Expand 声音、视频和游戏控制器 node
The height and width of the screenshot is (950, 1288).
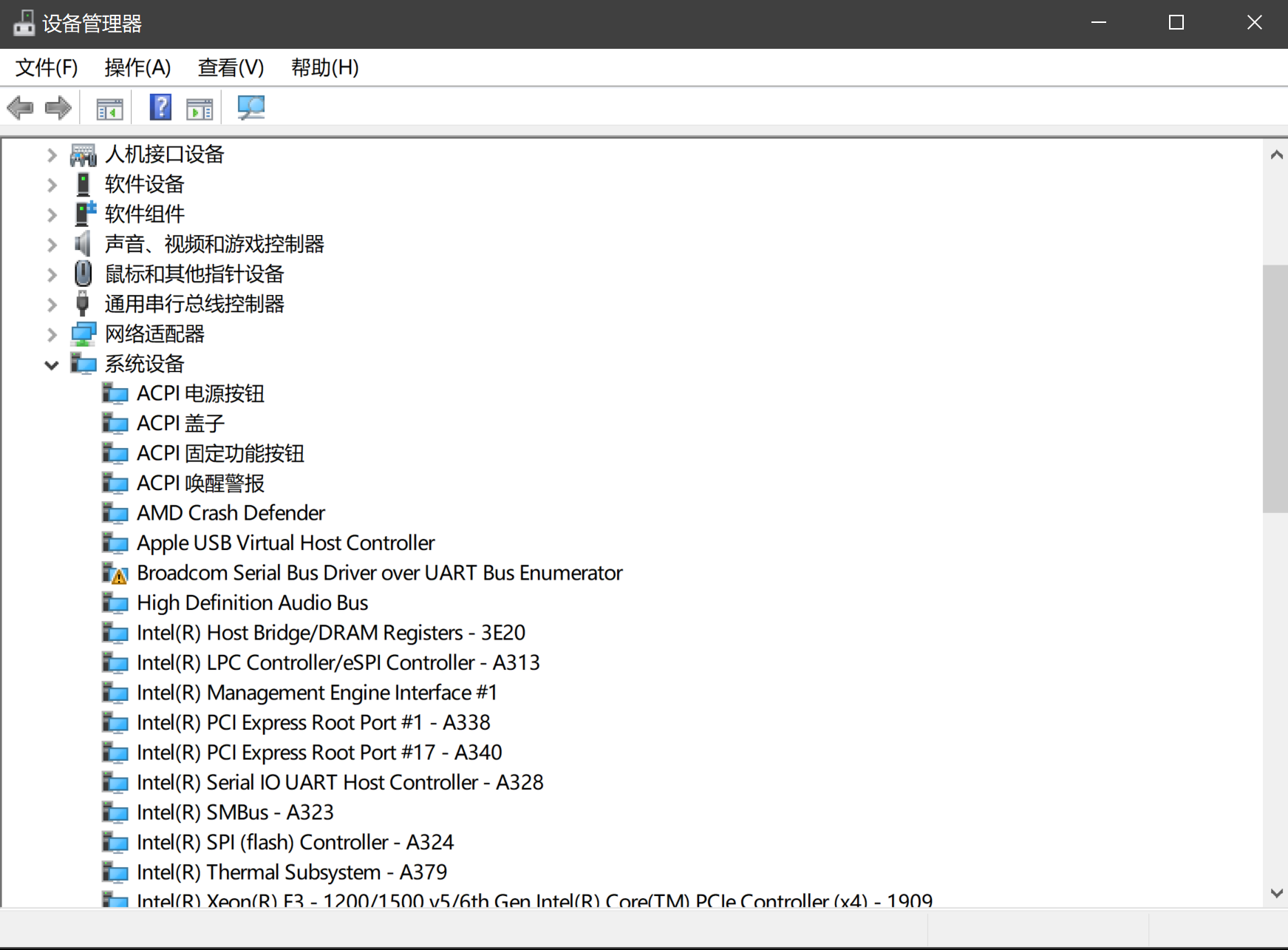coord(52,245)
